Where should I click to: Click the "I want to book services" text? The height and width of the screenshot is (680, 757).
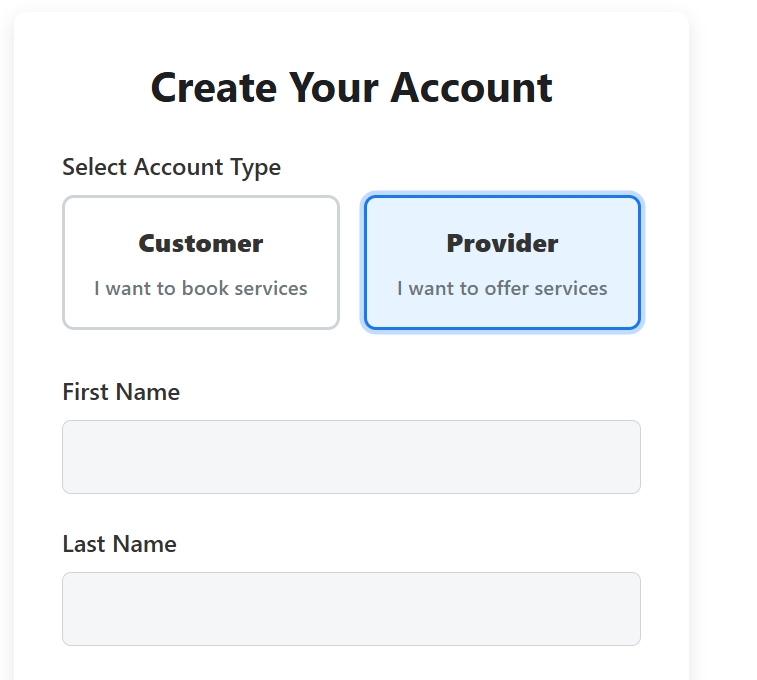coord(200,289)
